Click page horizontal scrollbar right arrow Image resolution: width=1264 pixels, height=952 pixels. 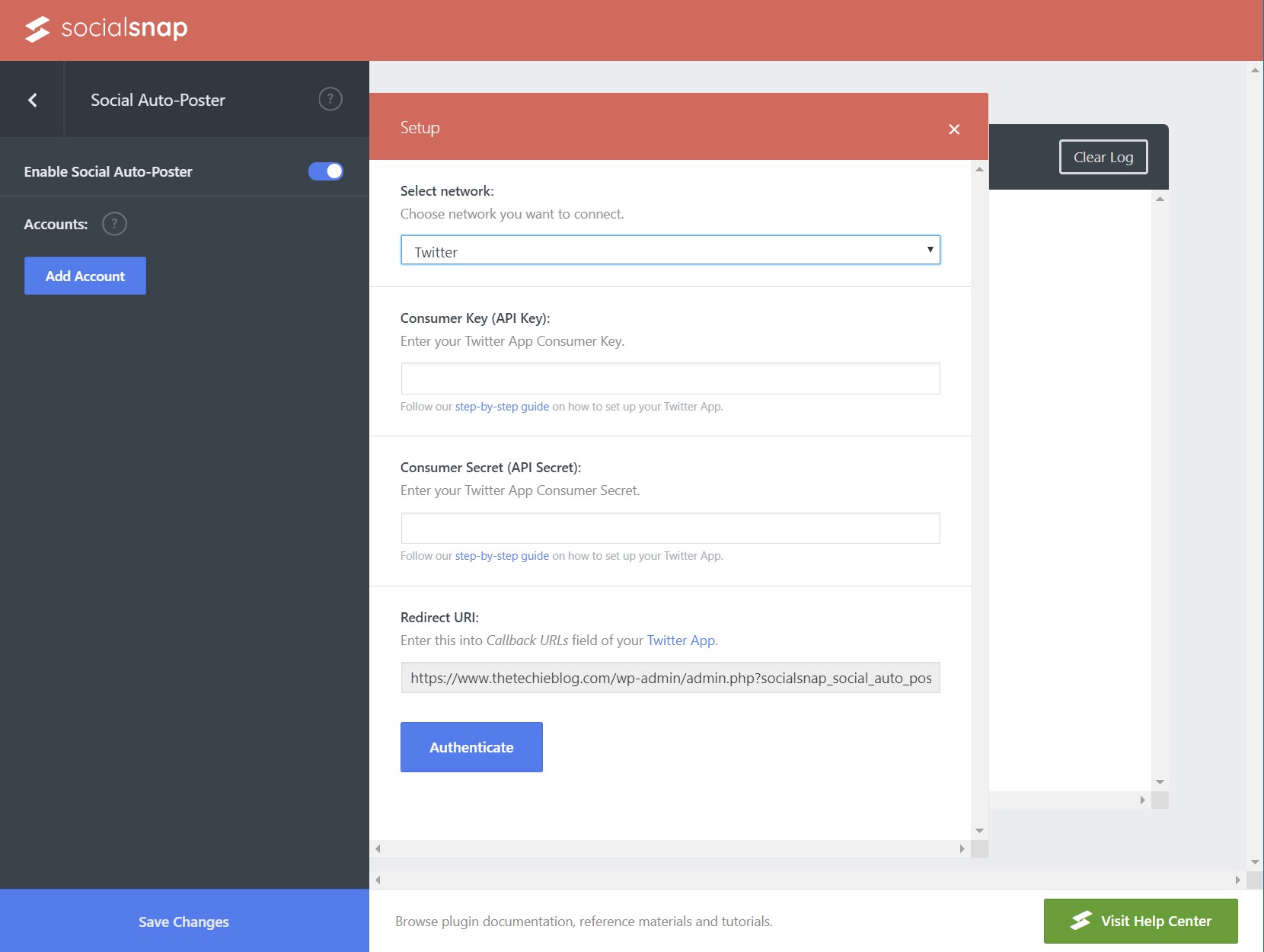coord(1237,880)
